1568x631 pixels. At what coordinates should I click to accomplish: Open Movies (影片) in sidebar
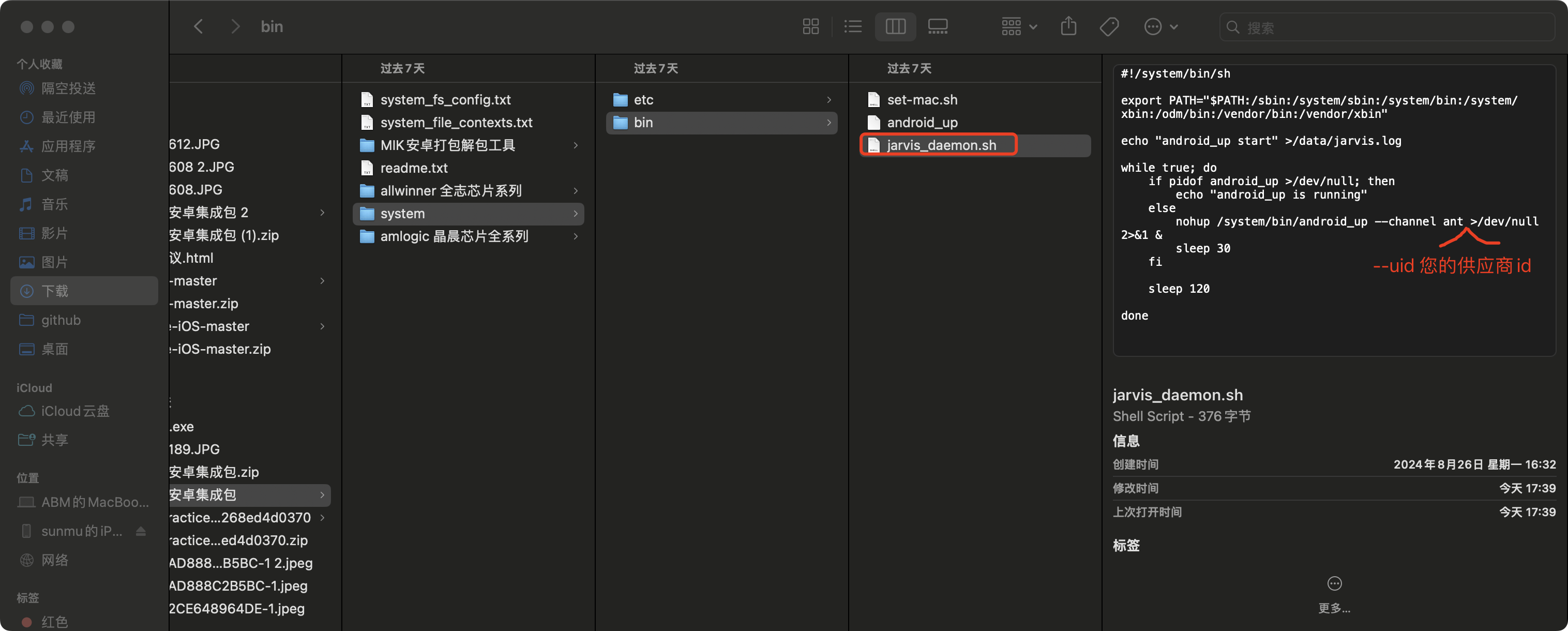tap(84, 233)
